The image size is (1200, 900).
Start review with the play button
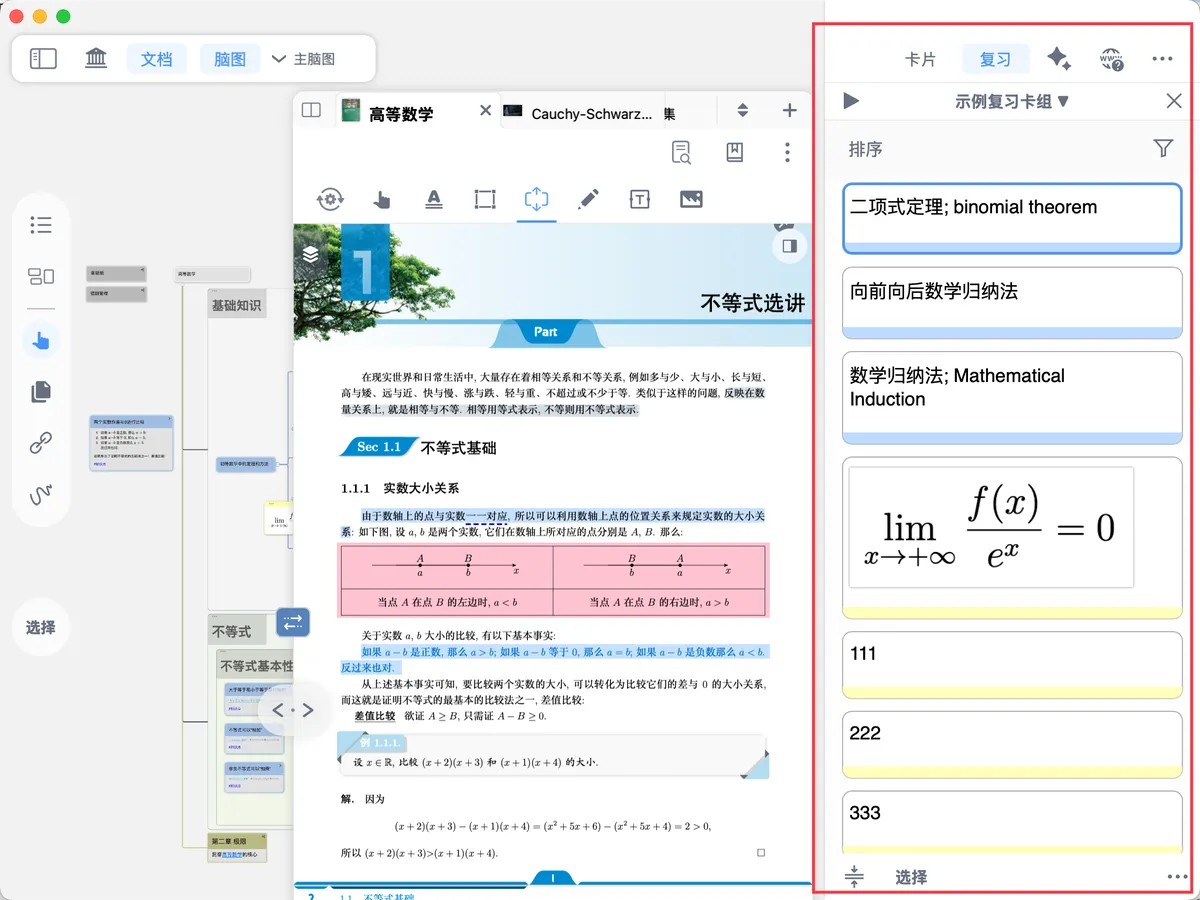851,101
